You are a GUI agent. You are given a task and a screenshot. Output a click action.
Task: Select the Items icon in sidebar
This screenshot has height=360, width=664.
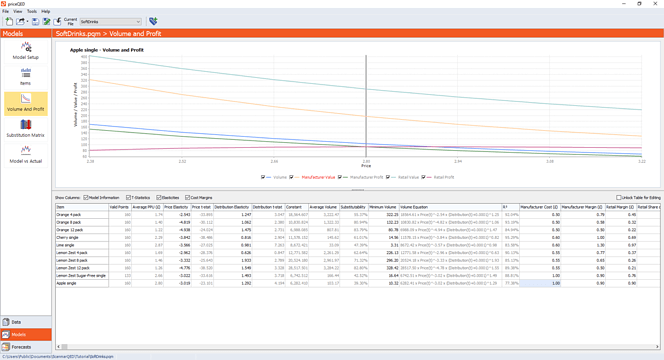coord(26,77)
